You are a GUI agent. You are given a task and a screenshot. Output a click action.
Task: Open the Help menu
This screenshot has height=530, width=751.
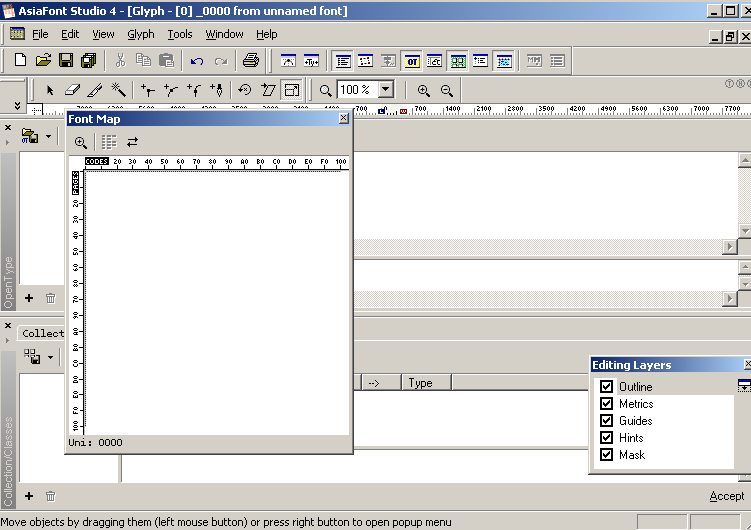267,34
